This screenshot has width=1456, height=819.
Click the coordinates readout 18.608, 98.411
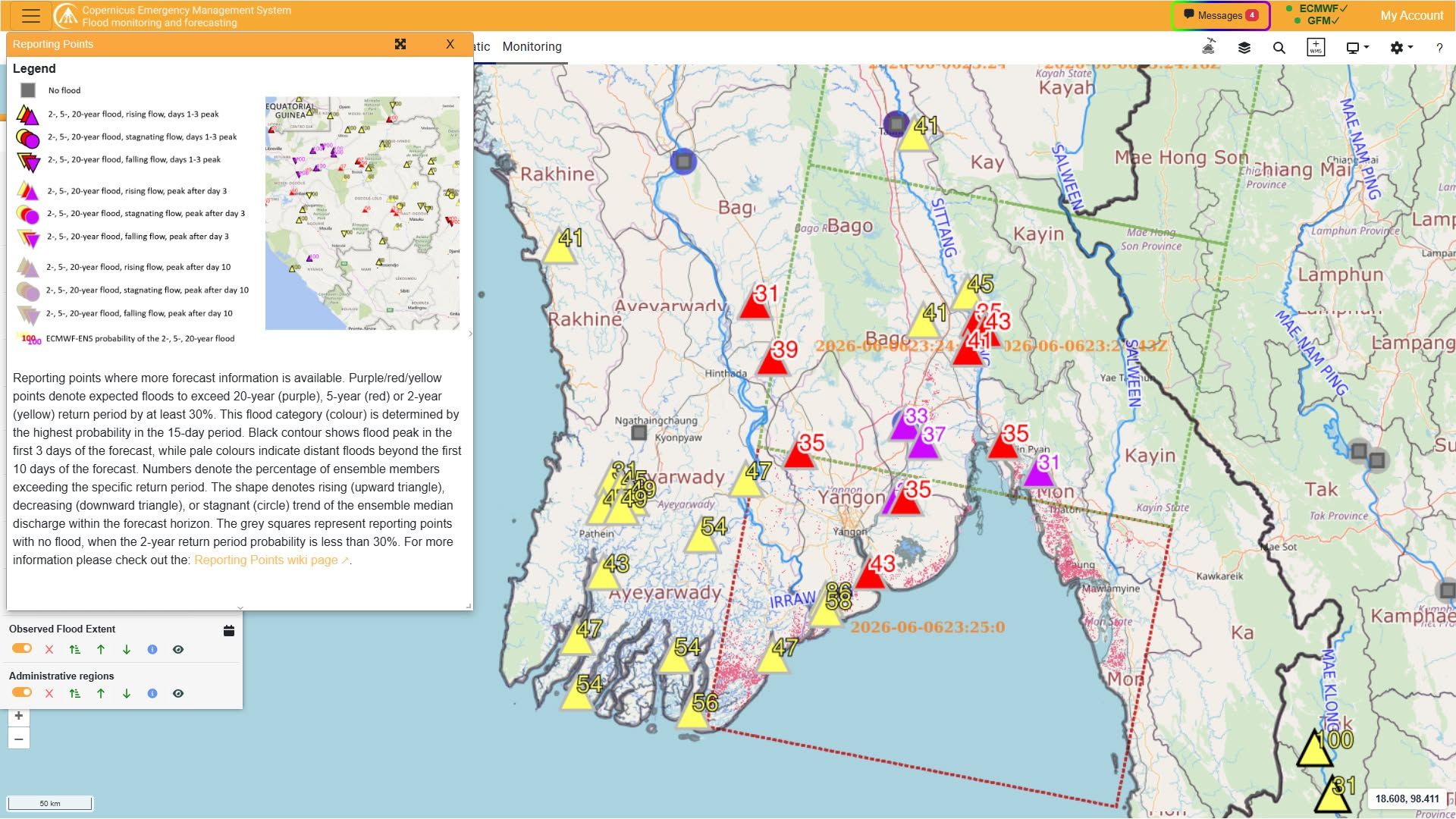1407,799
